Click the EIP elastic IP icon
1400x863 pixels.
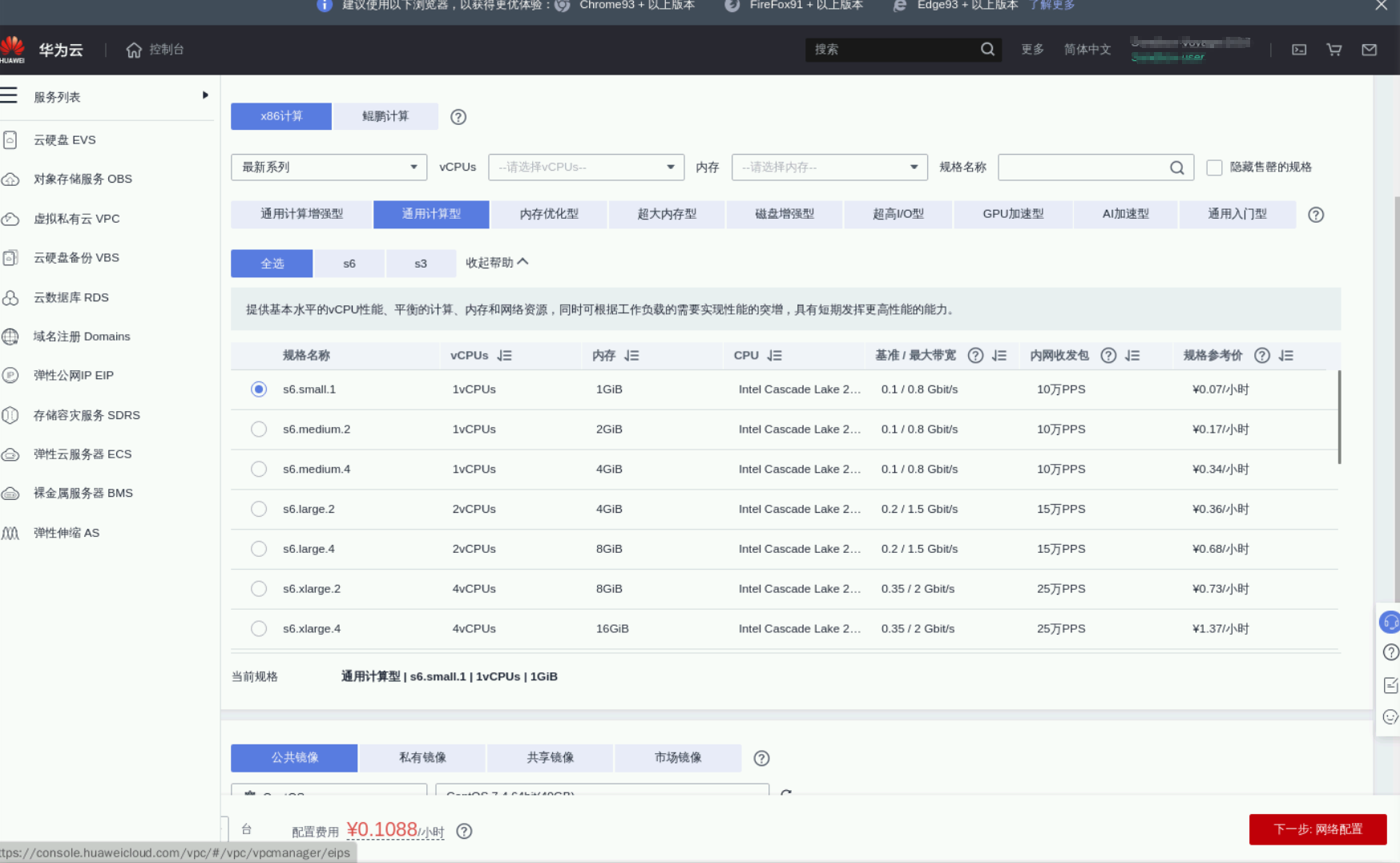10,375
